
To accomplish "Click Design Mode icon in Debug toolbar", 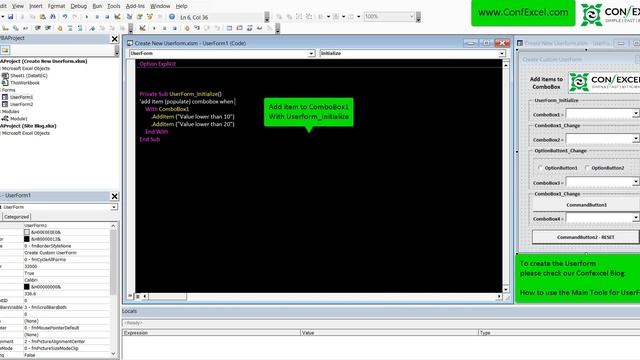I will 142,28.
